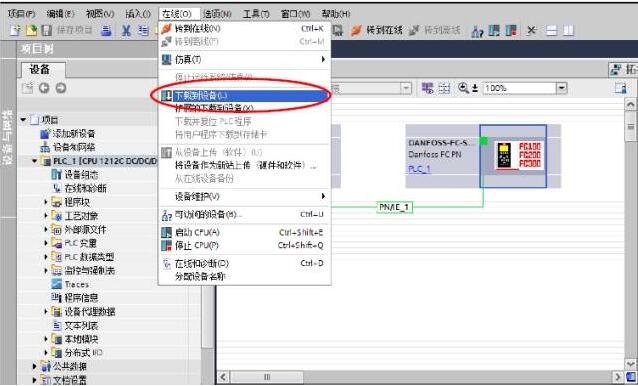This screenshot has height=386, width=638.
Task: Click the zoom magnifier icon in network view
Action: point(463,88)
